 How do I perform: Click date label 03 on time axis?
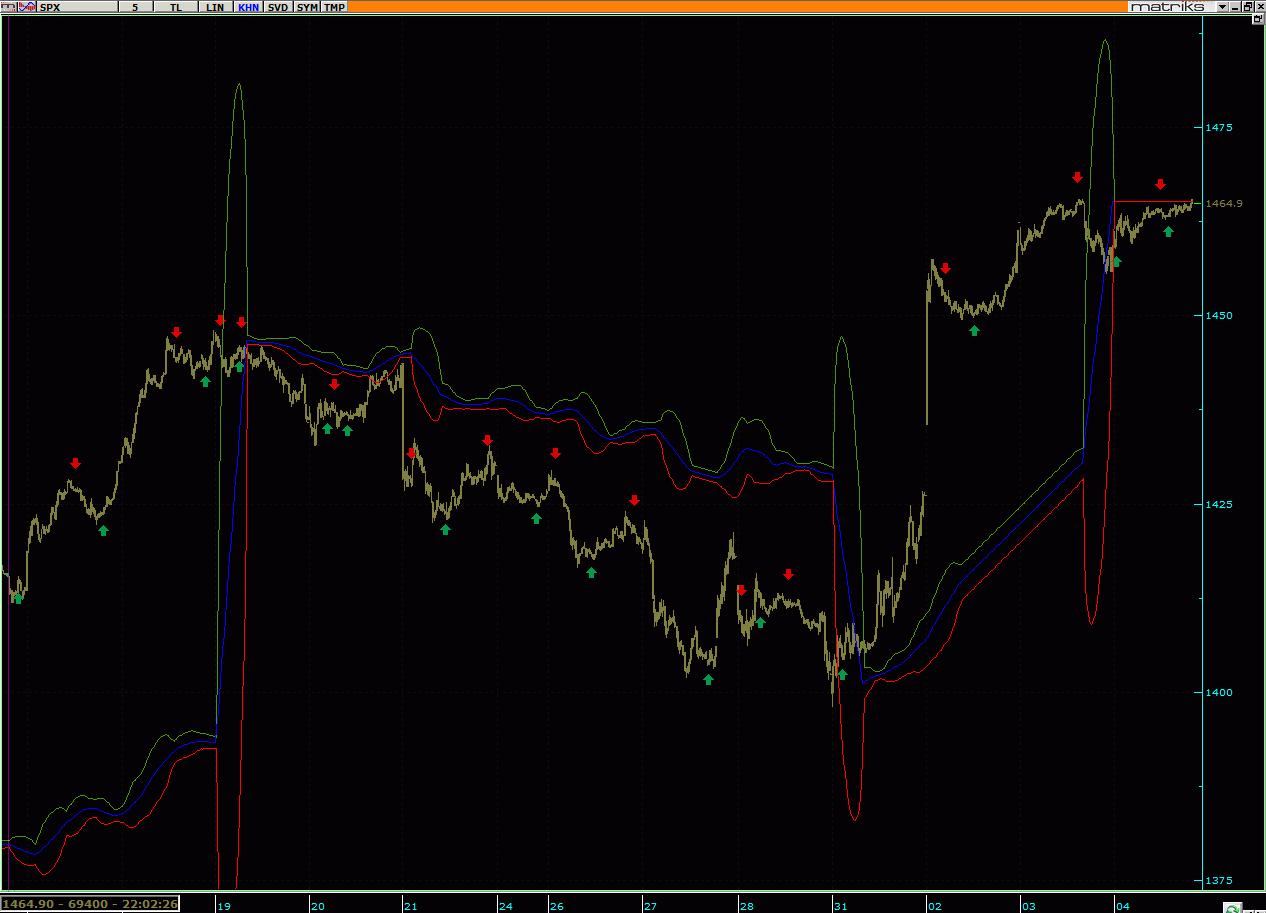[1029, 906]
